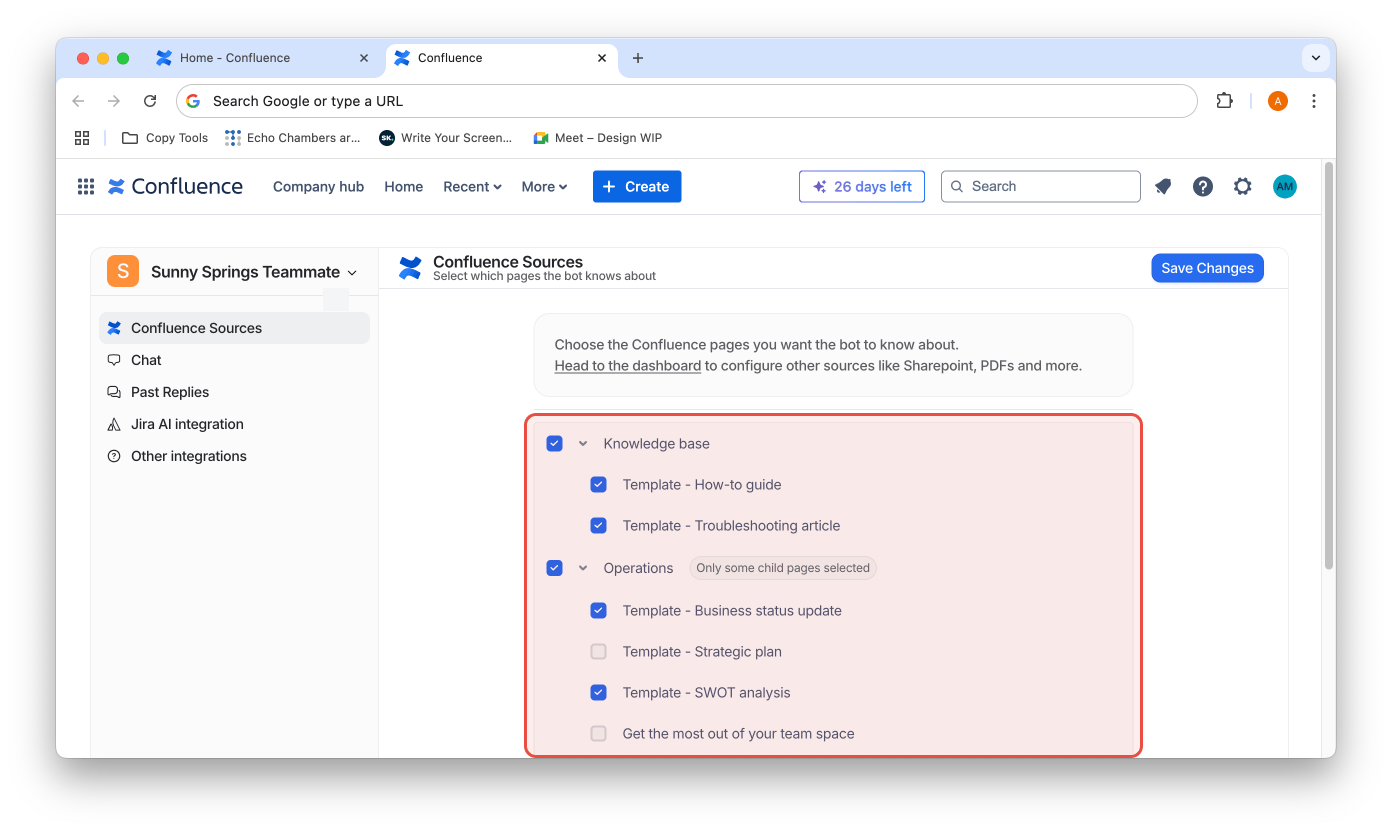This screenshot has width=1392, height=832.
Task: Open Jira AI integration in sidebar
Action: 234,424
